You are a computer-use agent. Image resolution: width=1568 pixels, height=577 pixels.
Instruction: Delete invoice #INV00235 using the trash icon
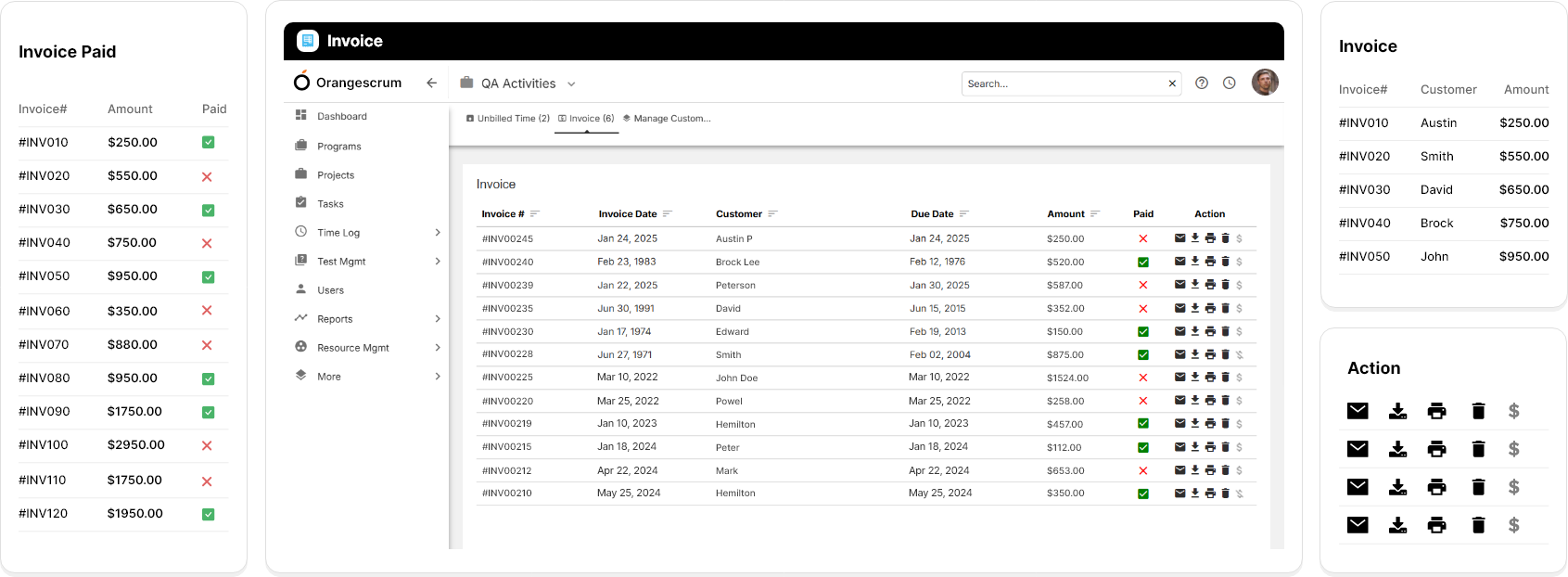tap(1225, 308)
